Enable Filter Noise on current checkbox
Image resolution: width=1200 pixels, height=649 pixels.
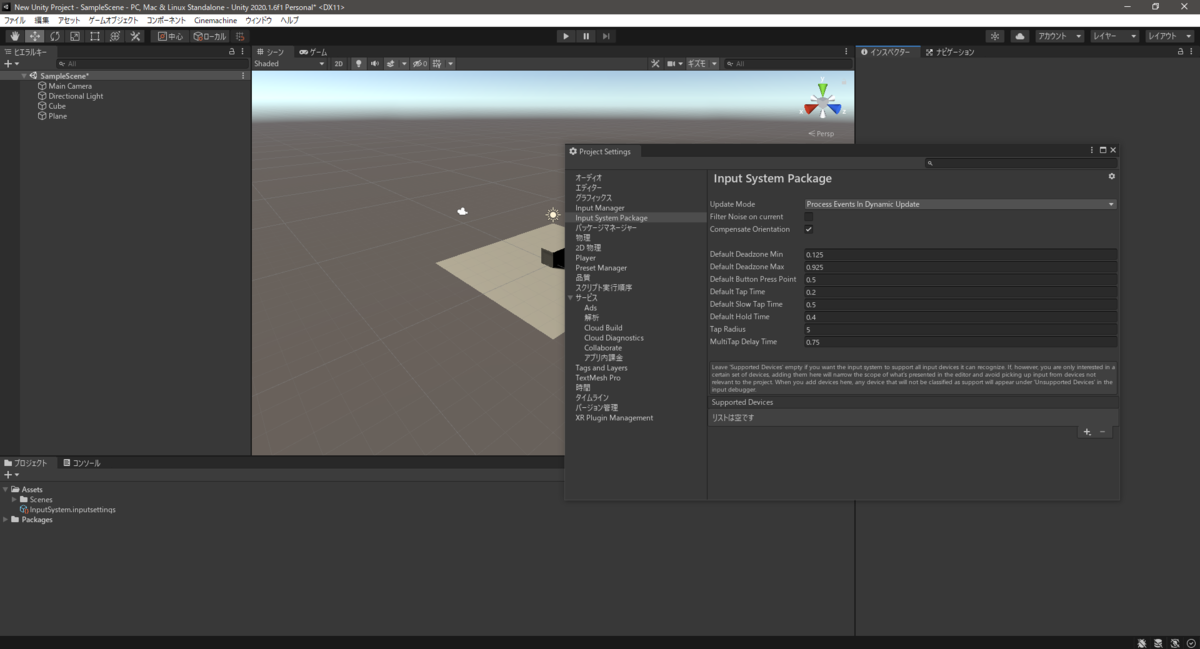[809, 216]
